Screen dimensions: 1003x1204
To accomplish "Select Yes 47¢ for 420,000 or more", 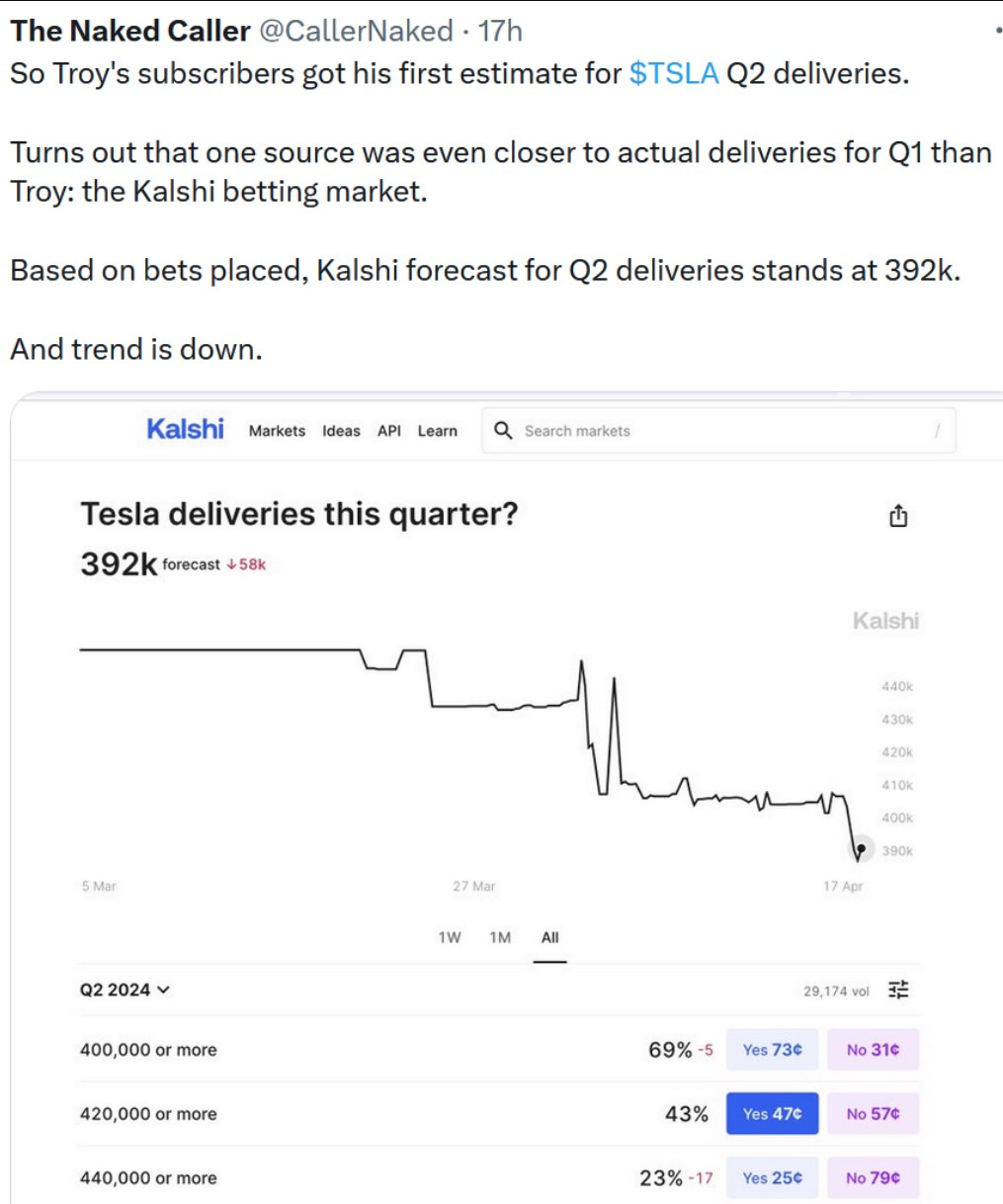I will coord(772,1113).
